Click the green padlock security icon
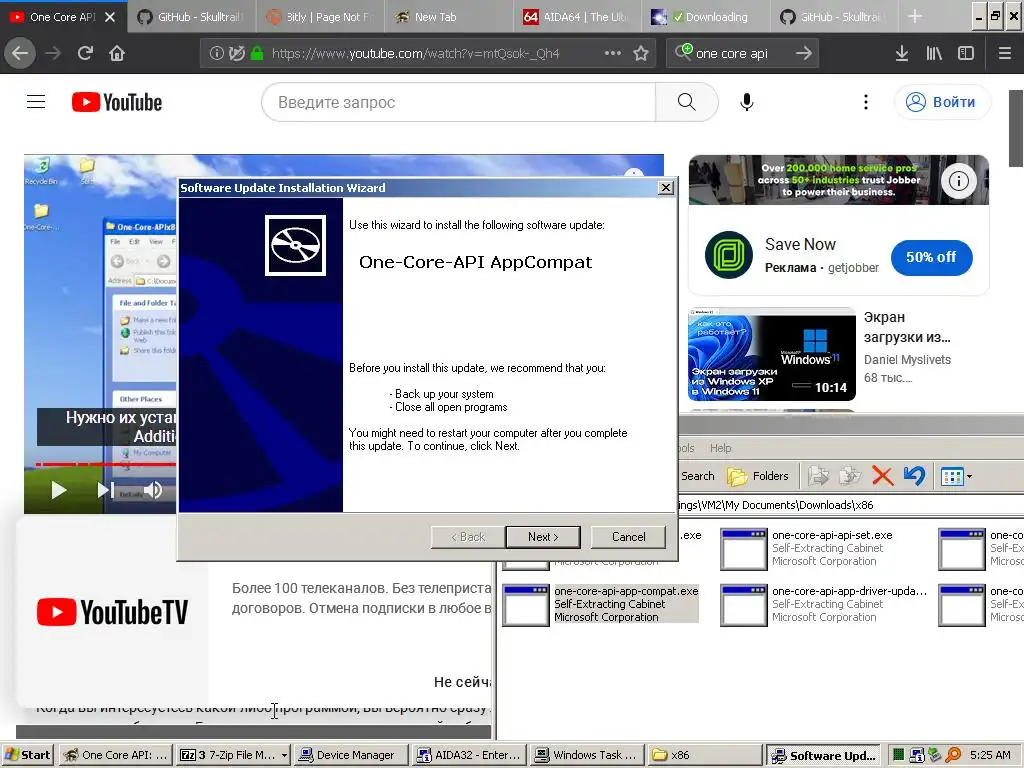 [x=257, y=54]
